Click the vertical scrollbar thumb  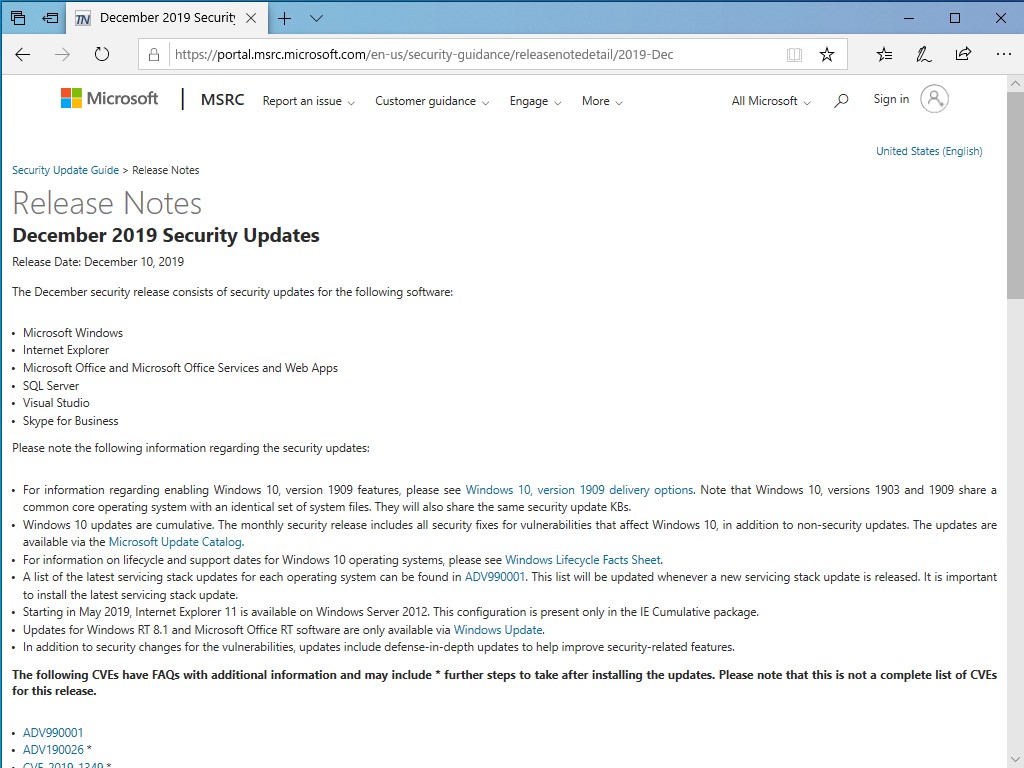coord(1016,195)
